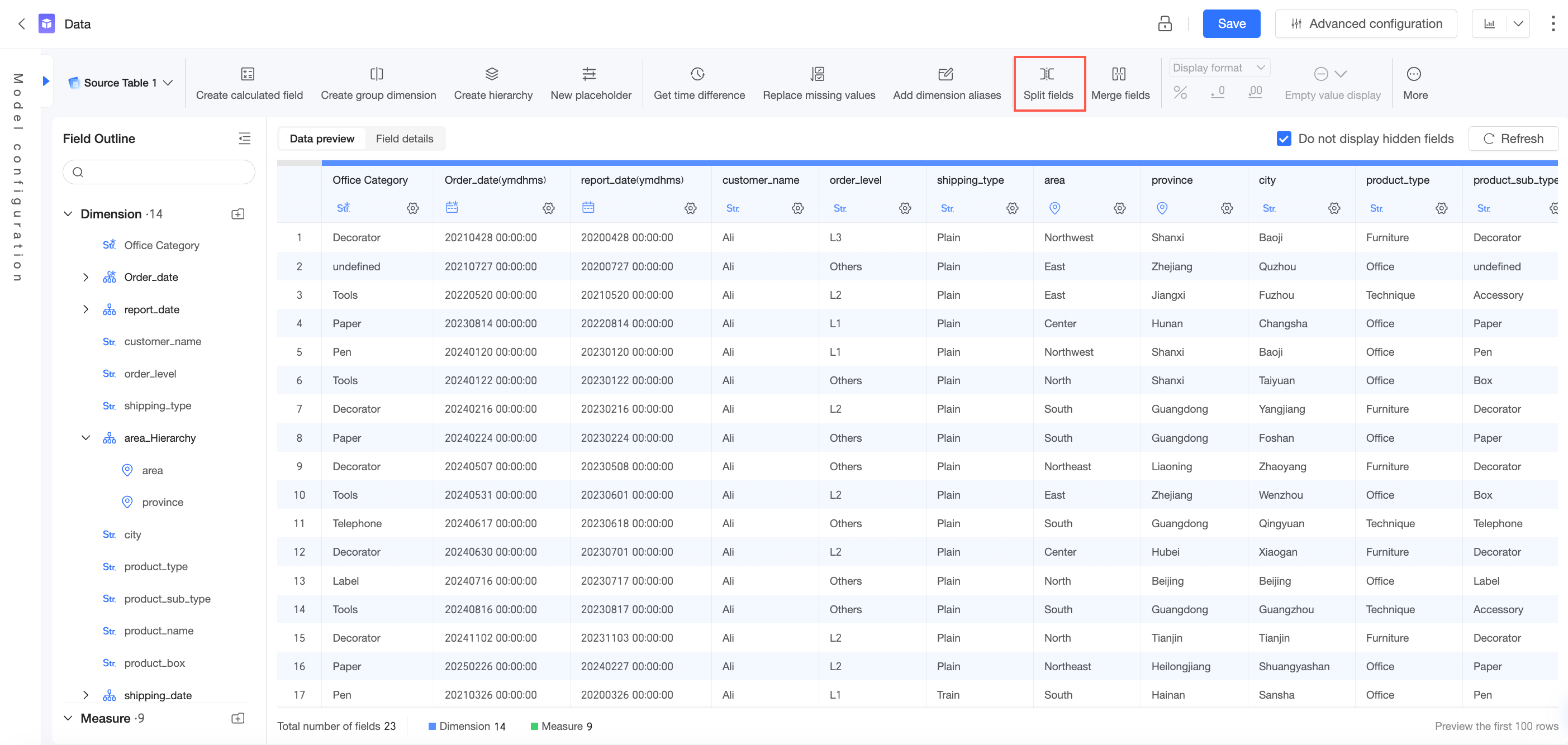Click the Replace missing values icon
The image size is (1568, 745).
(x=818, y=74)
